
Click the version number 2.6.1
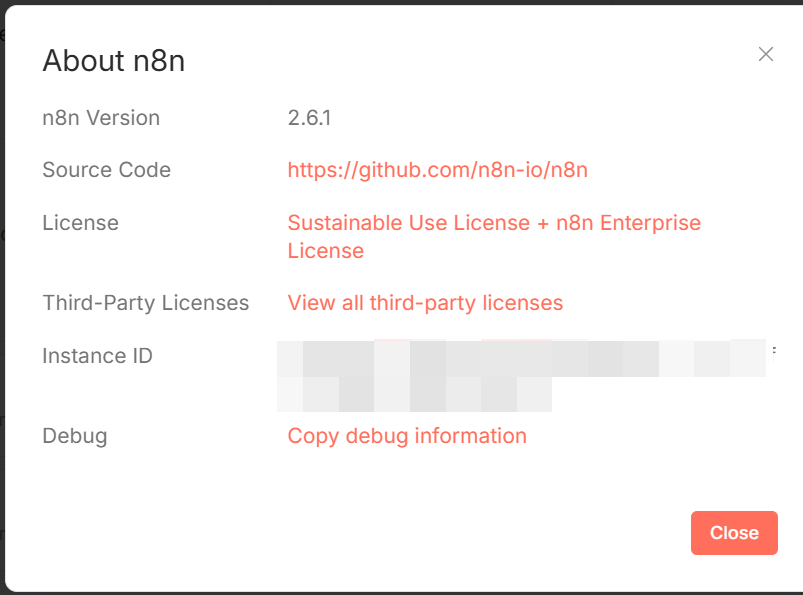pyautogui.click(x=309, y=118)
